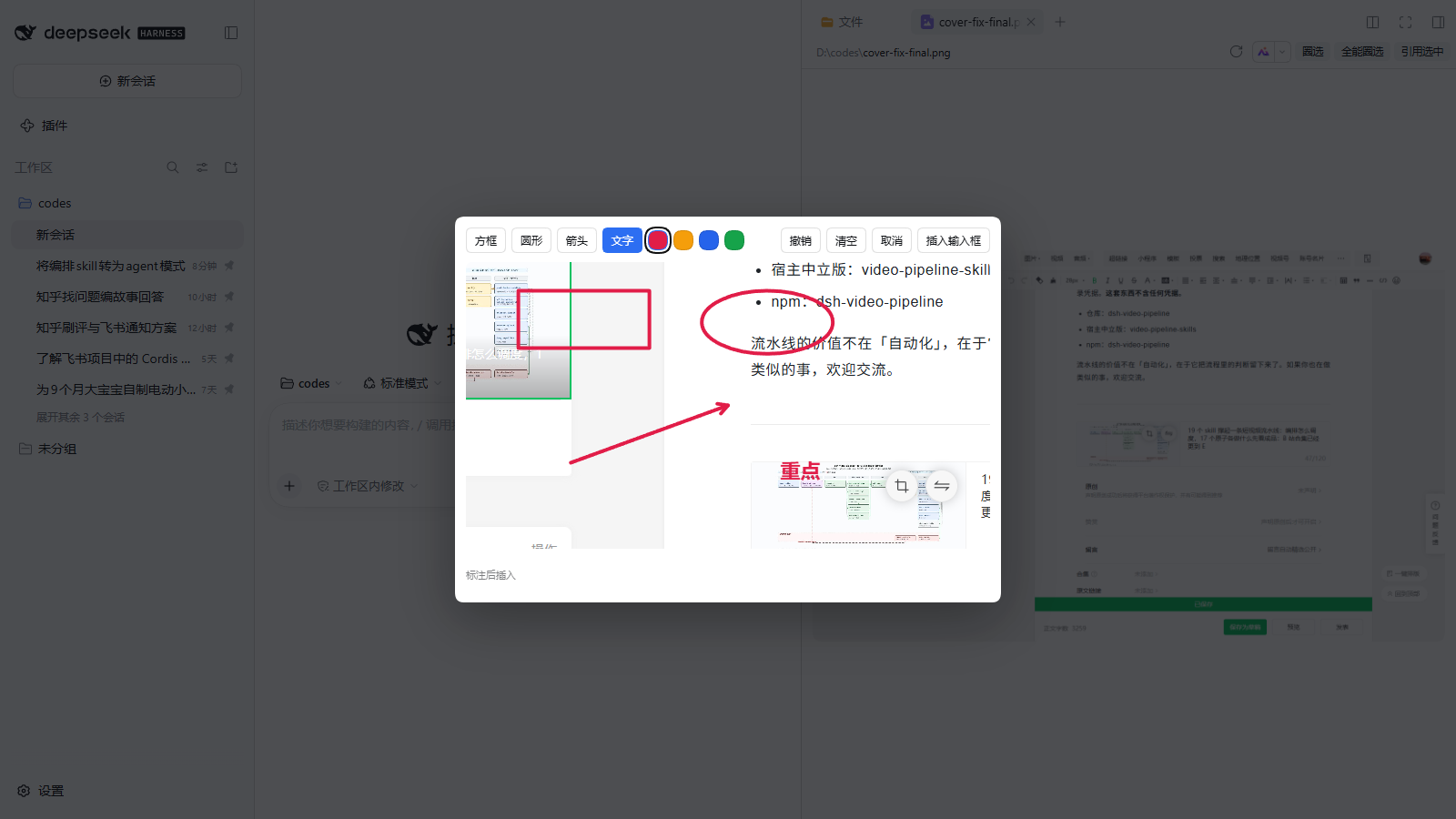This screenshot has width=1456, height=819.
Task: Click the plus attach icon below the prompt box
Action: pyautogui.click(x=289, y=486)
